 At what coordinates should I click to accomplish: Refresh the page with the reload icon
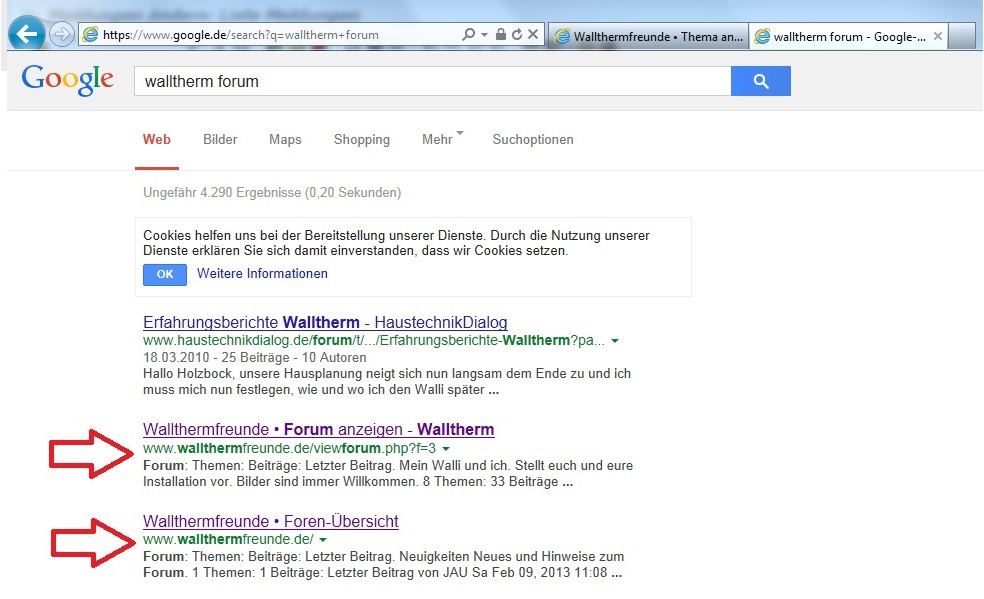517,35
